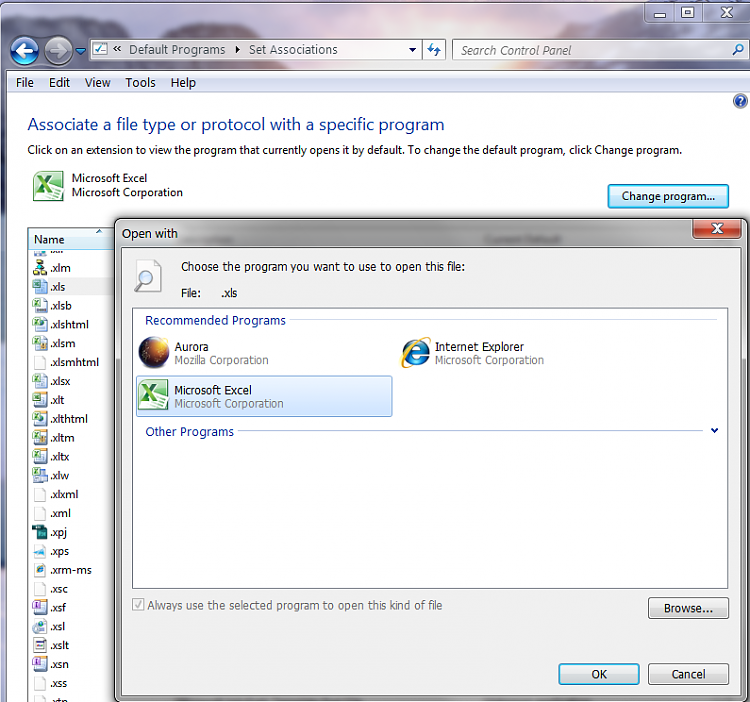Select the .xlsb file type icon
Screen dimensions: 750x702
point(40,306)
